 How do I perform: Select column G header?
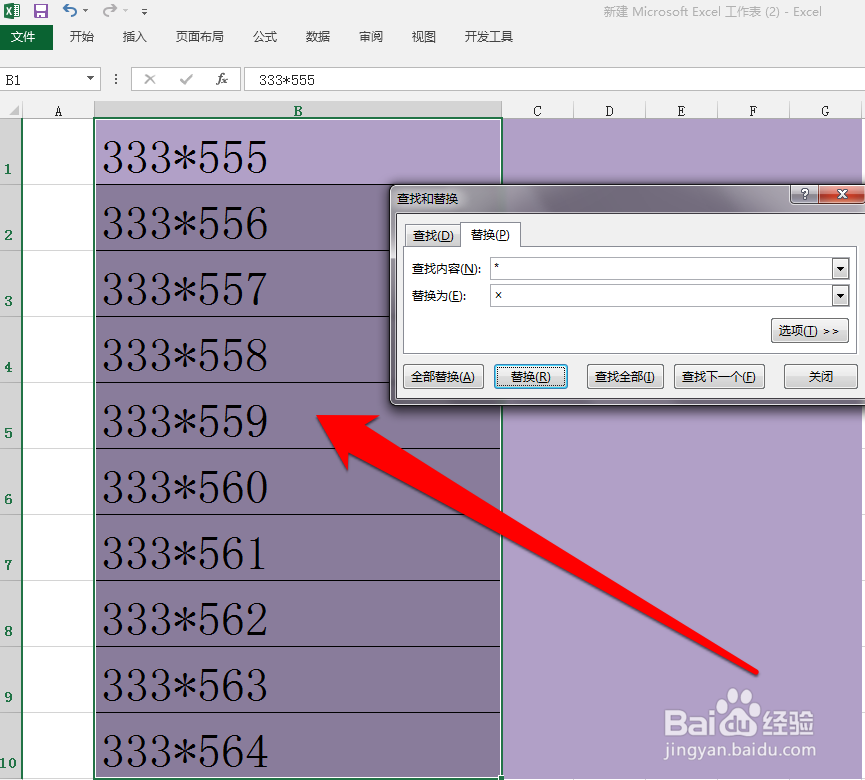coord(825,111)
